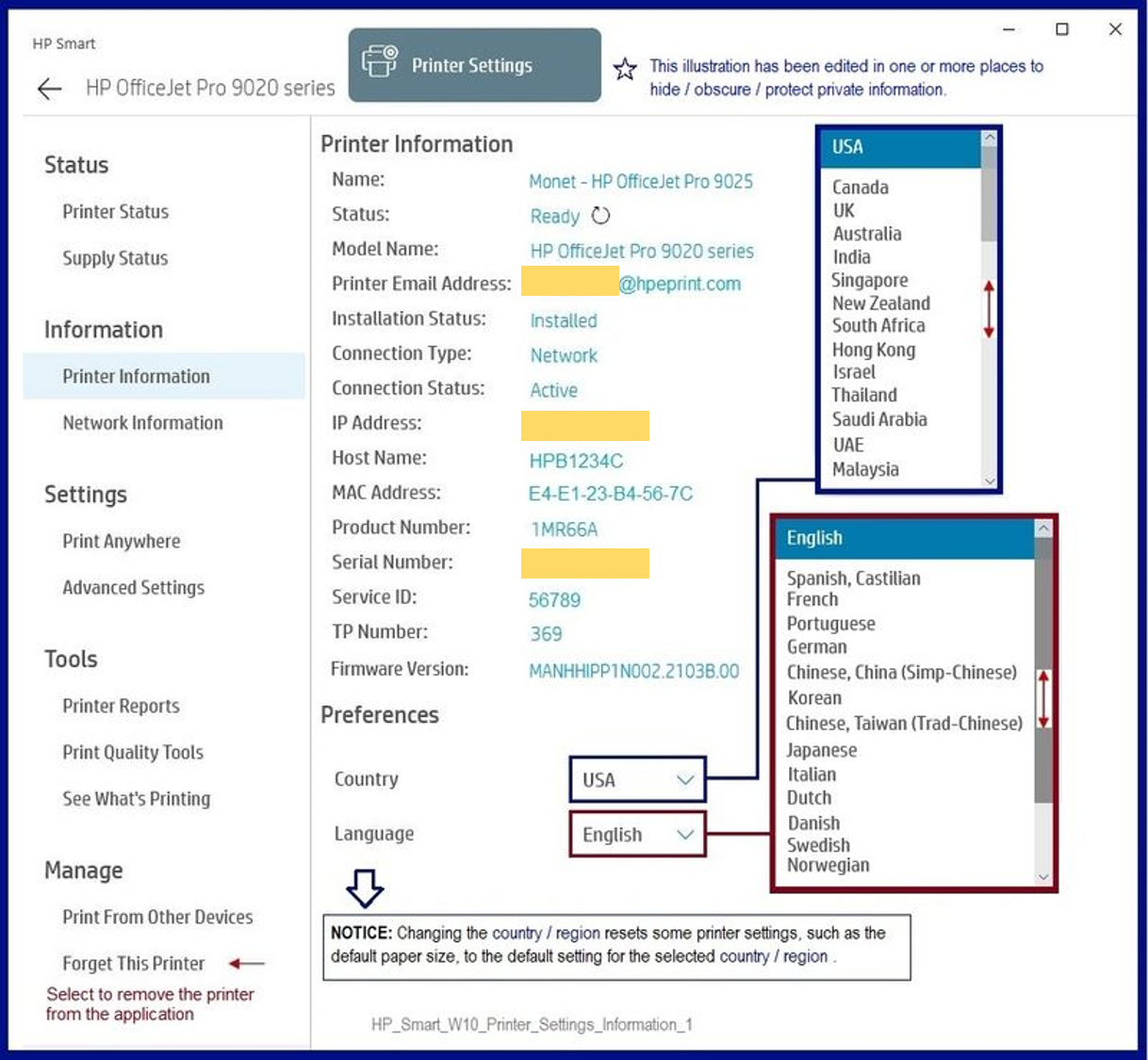Click the country / region link in the notice
Image resolution: width=1148 pixels, height=1060 pixels.
point(546,933)
